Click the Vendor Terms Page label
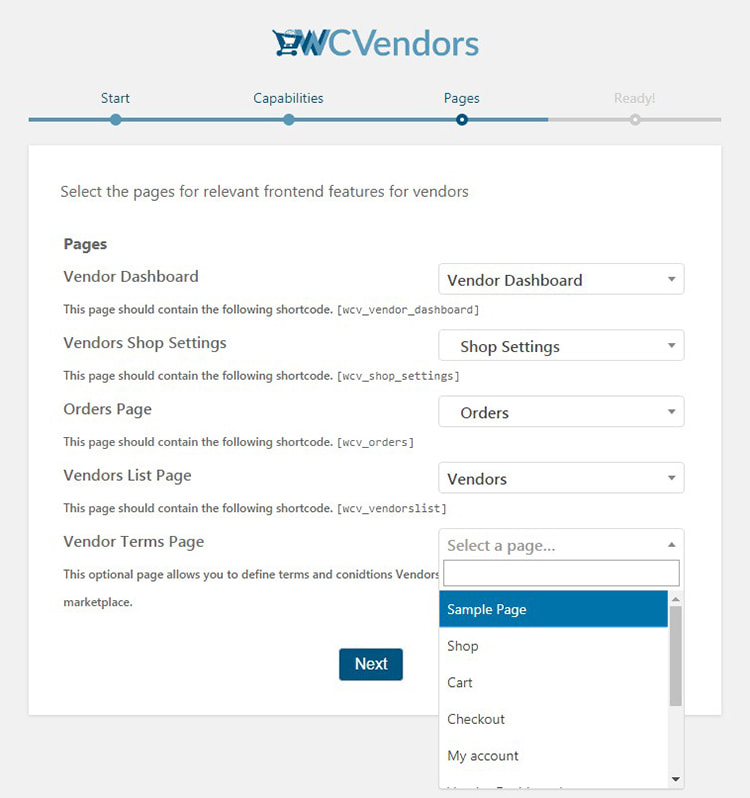The height and width of the screenshot is (798, 750). pyautogui.click(x=134, y=542)
